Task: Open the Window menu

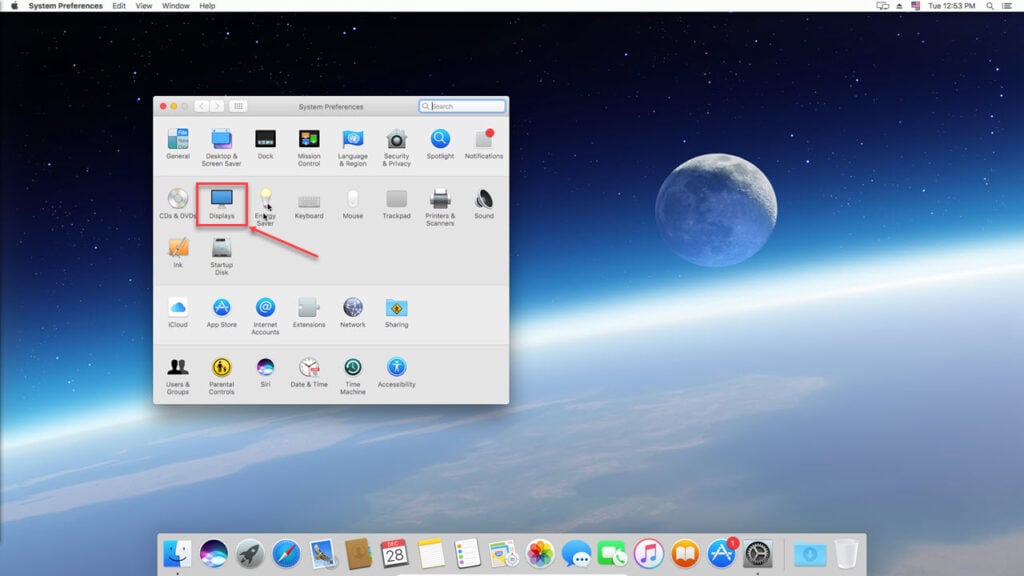Action: [176, 6]
